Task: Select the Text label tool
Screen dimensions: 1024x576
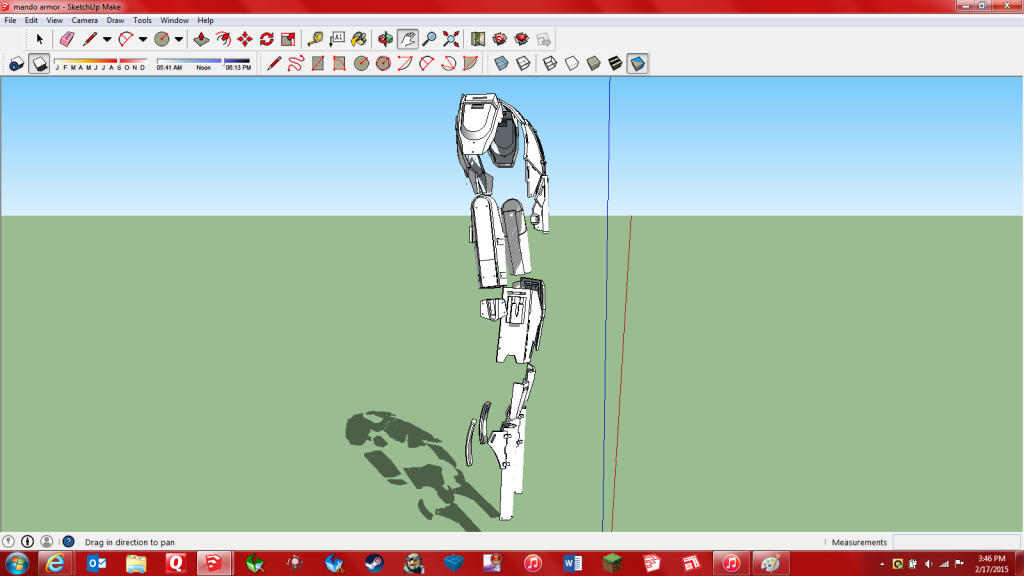Action: [x=337, y=39]
